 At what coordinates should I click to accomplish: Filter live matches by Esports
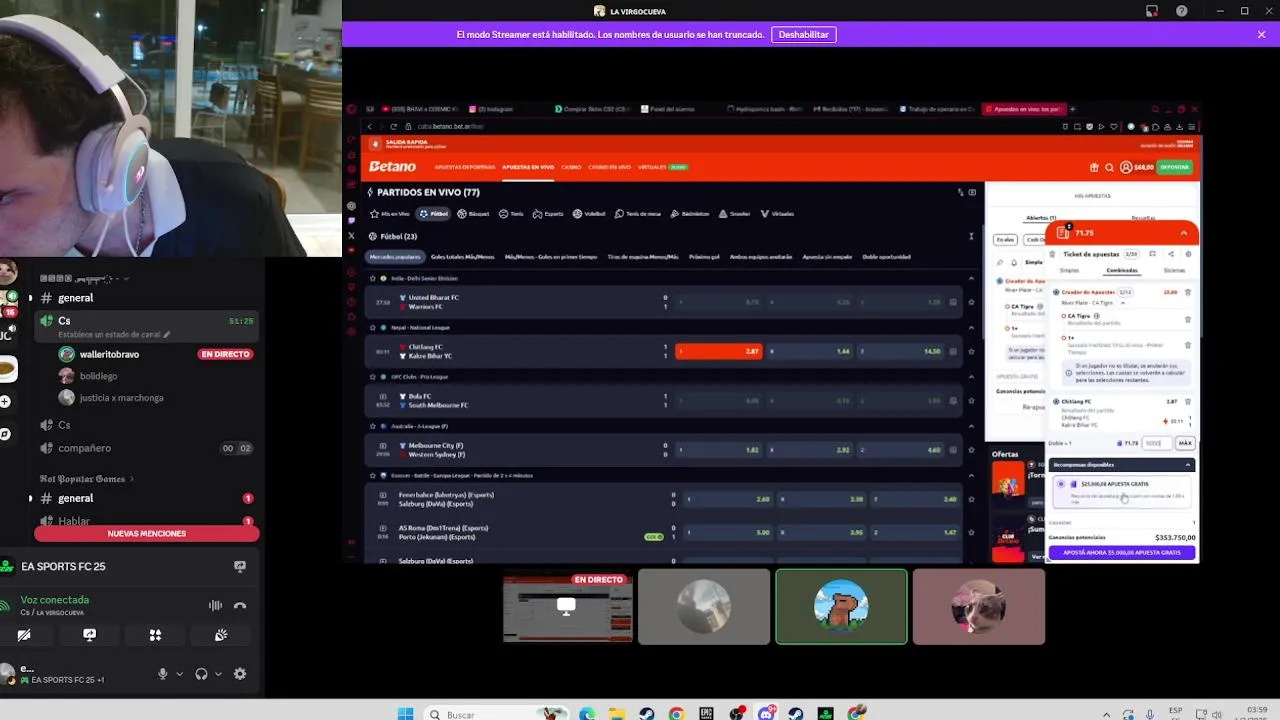[548, 213]
